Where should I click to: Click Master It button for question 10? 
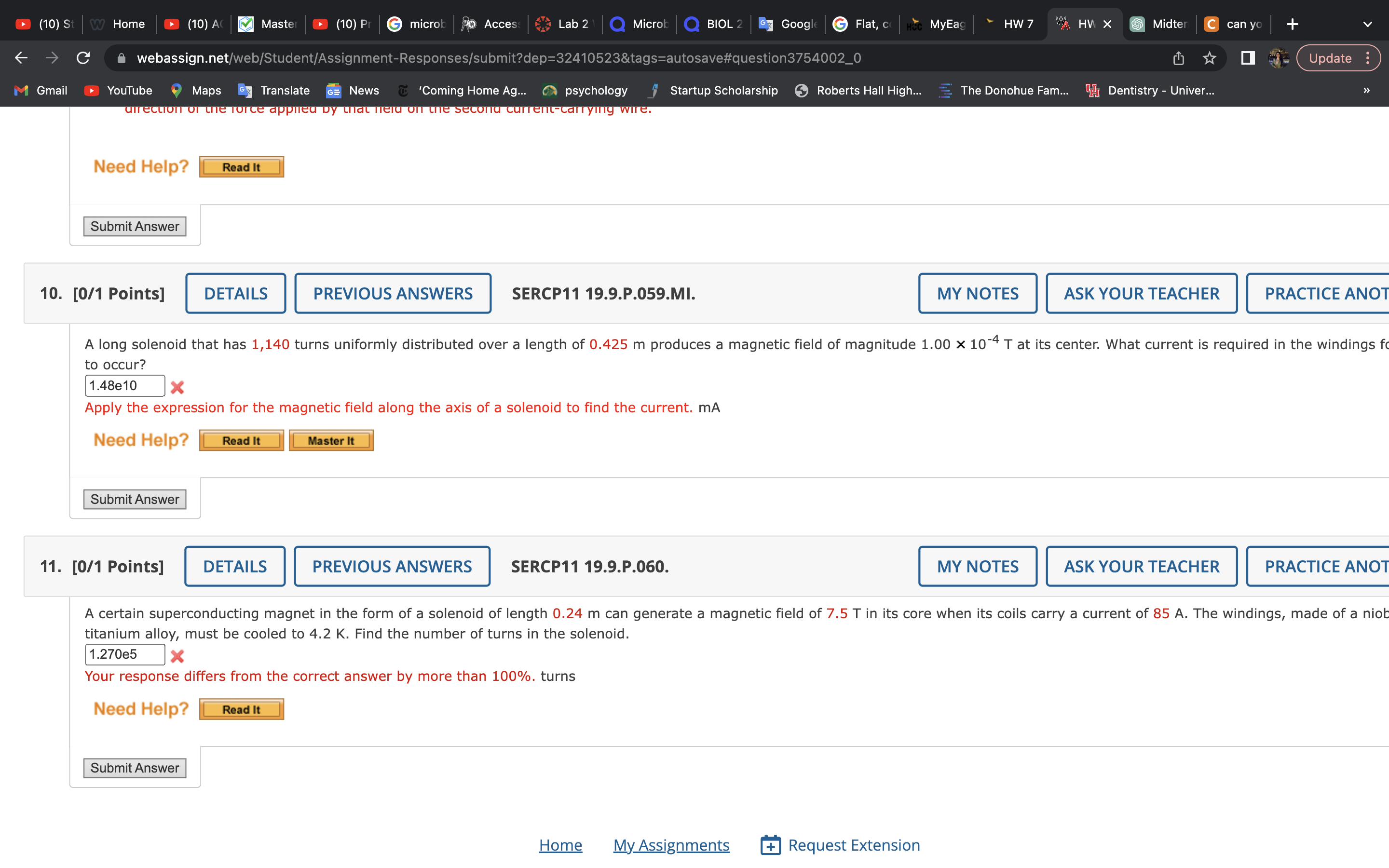[330, 440]
